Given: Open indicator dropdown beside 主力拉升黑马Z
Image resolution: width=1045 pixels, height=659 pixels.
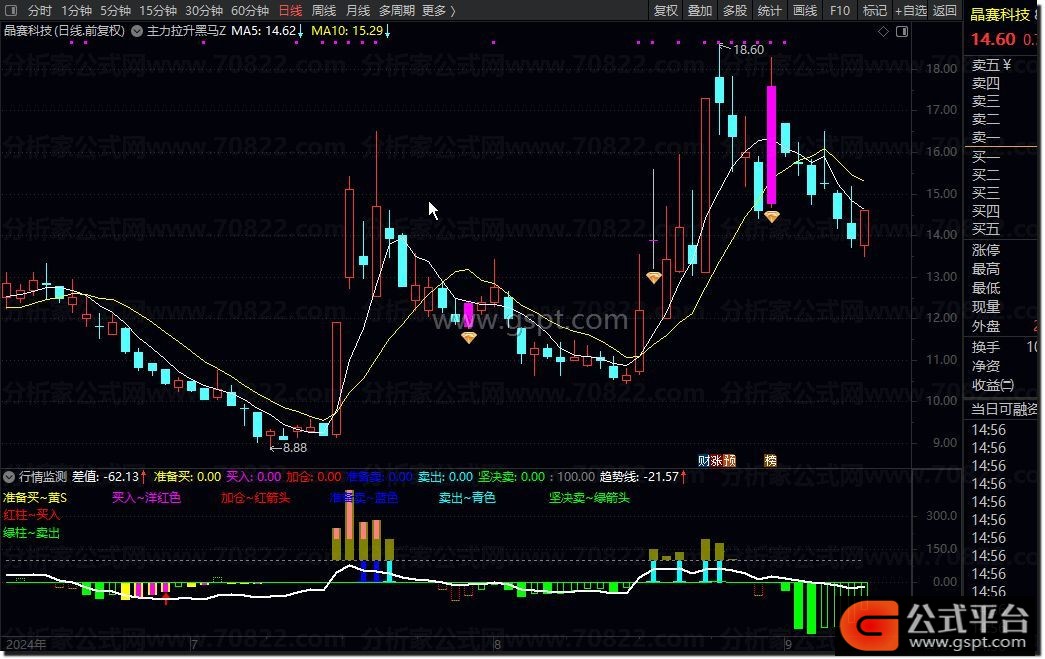Looking at the screenshot, I should [137, 31].
